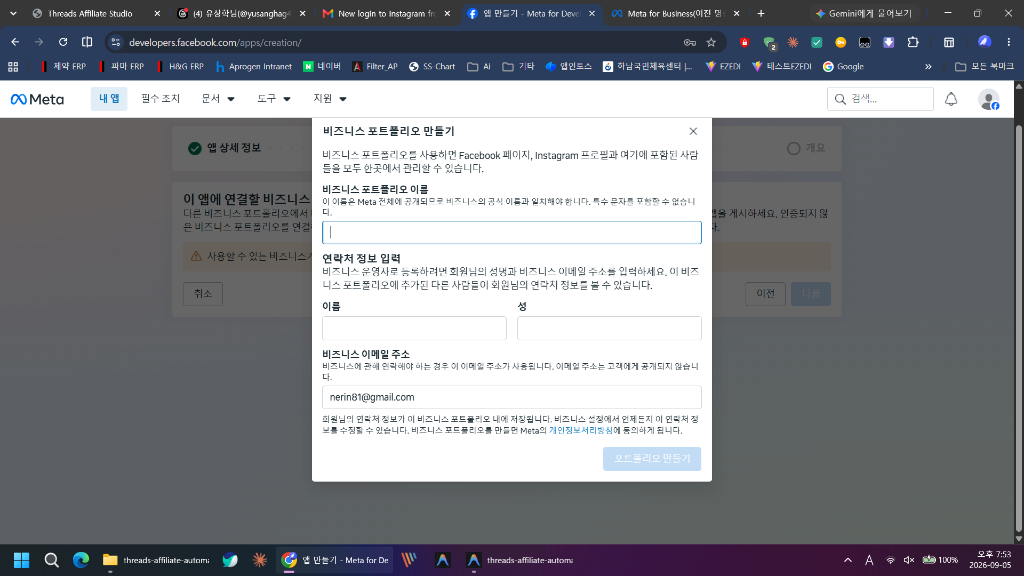Click the Meta logo

pos(37,99)
